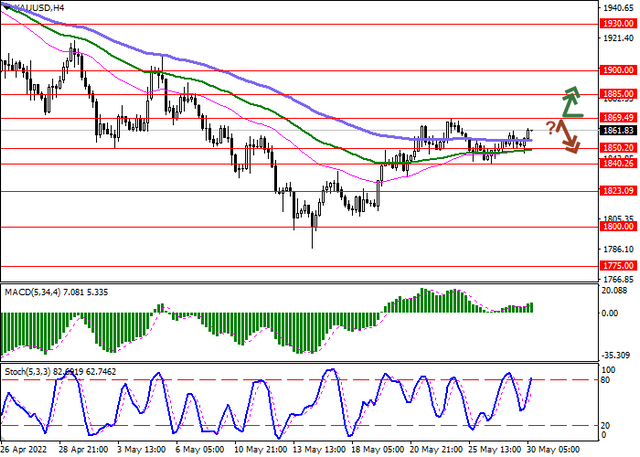The height and width of the screenshot is (457, 640).
Task: Select the 1885.00 resistance level label
Action: tap(618, 94)
